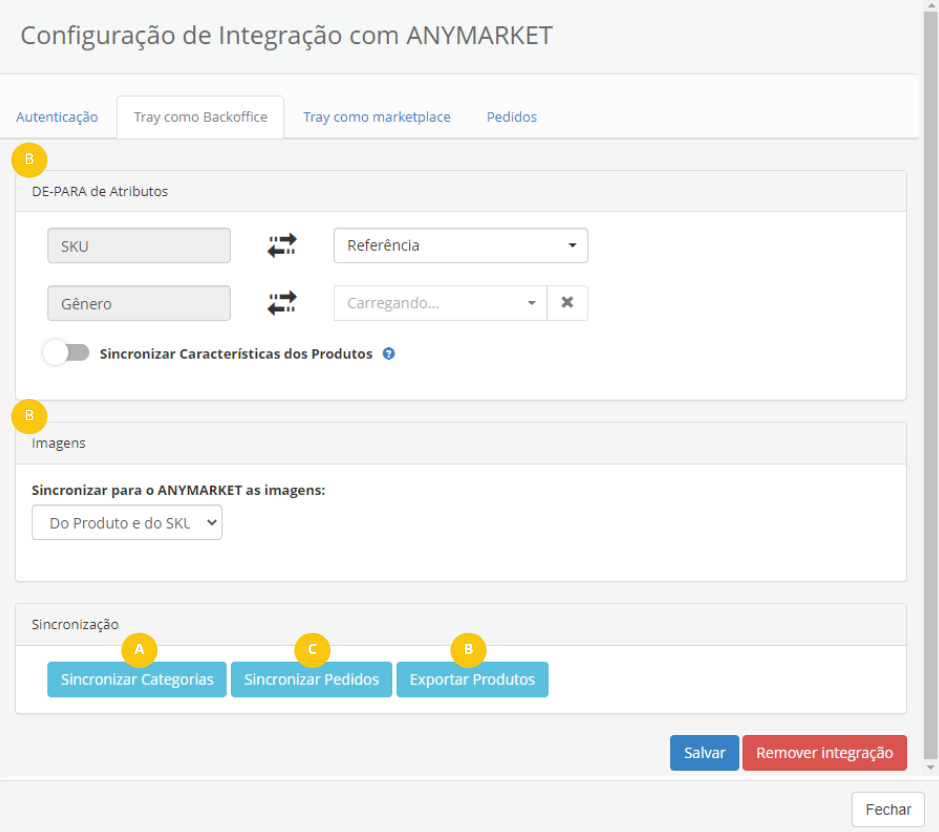939x832 pixels.
Task: Click the 'Configuração de Integração com ANYMARKET' title
Action: (286, 35)
